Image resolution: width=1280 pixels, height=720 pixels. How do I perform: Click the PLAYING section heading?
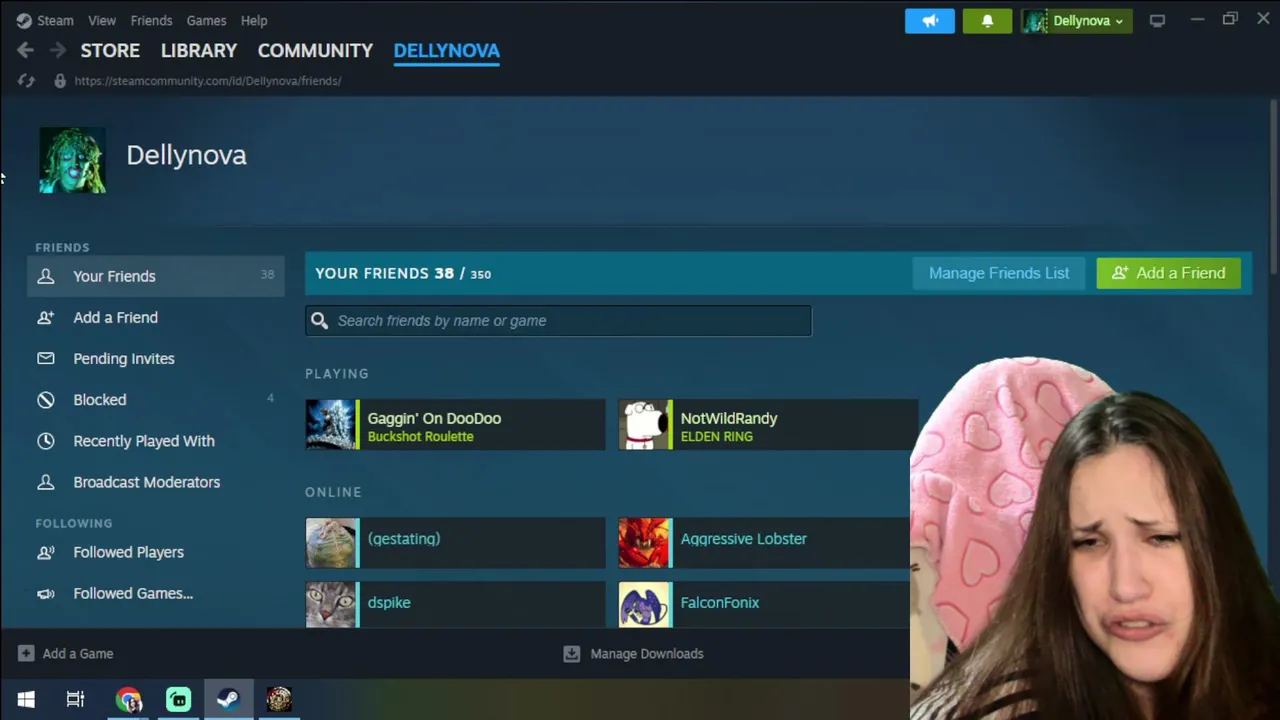coord(337,373)
